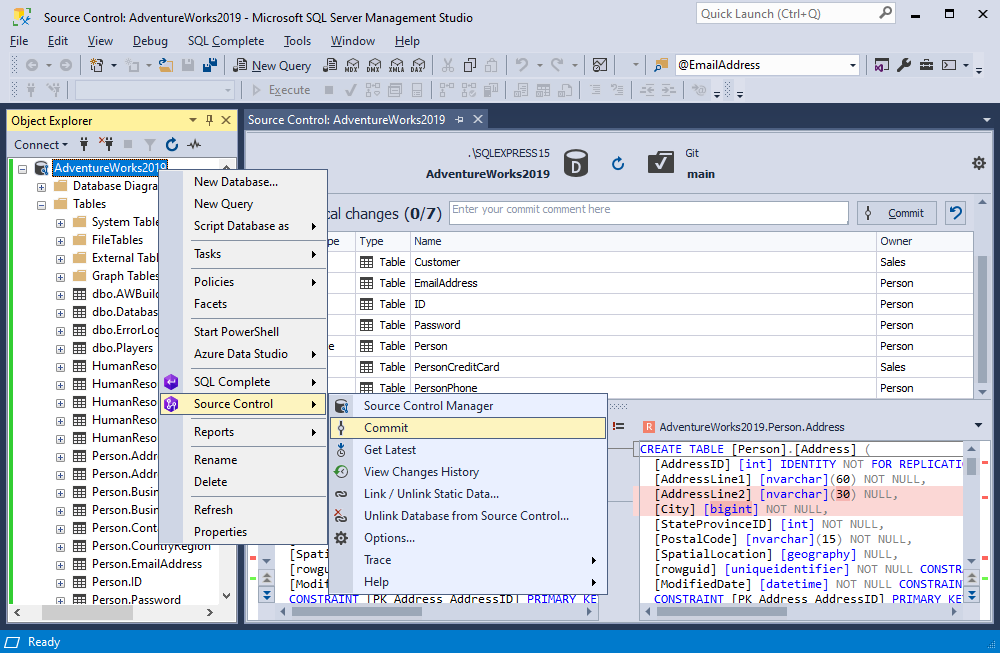This screenshot has width=1000, height=653.
Task: Open Source Control settings gear
Action: click(x=978, y=163)
